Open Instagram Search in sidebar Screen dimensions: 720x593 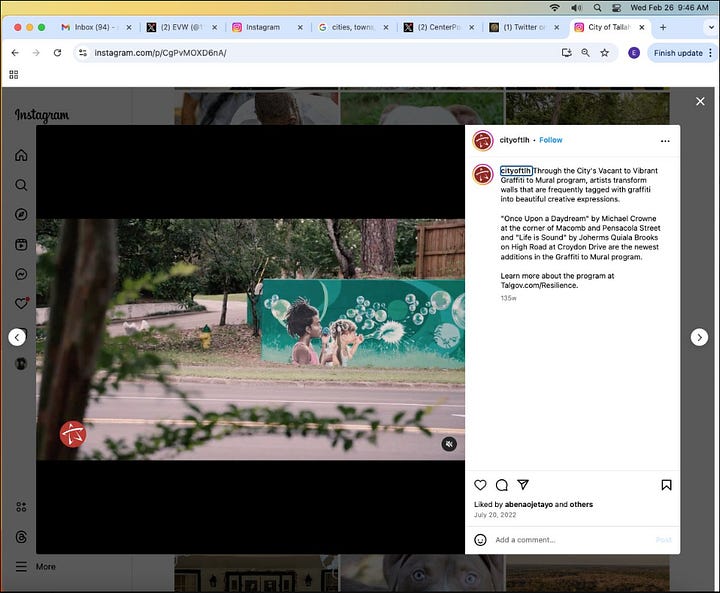click(21, 185)
